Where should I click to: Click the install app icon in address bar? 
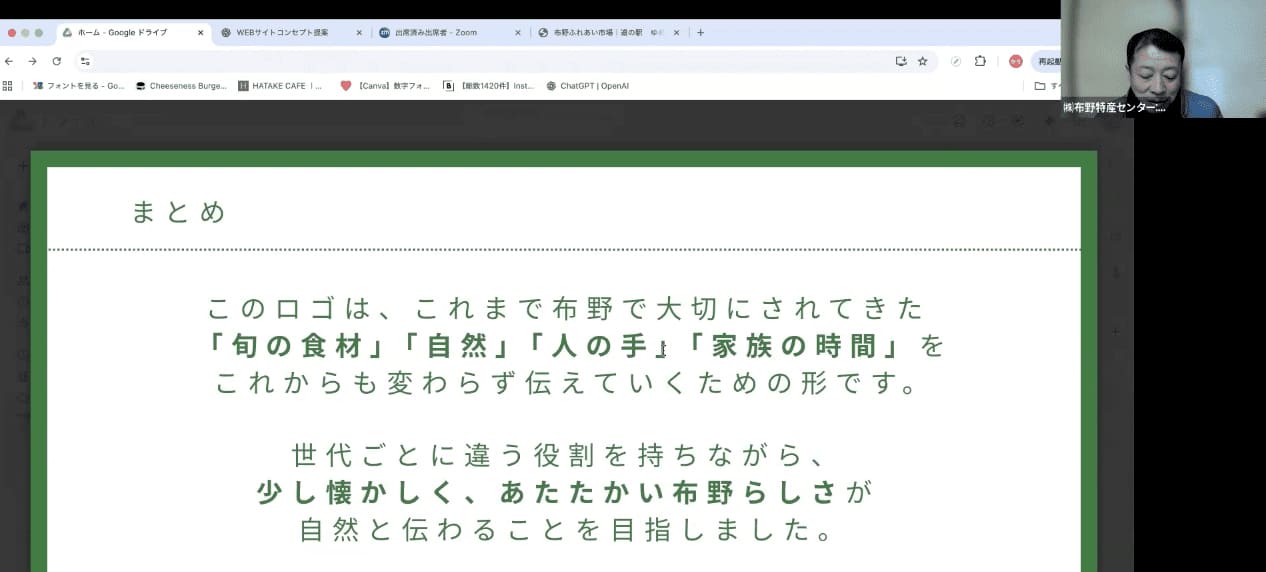pyautogui.click(x=901, y=61)
